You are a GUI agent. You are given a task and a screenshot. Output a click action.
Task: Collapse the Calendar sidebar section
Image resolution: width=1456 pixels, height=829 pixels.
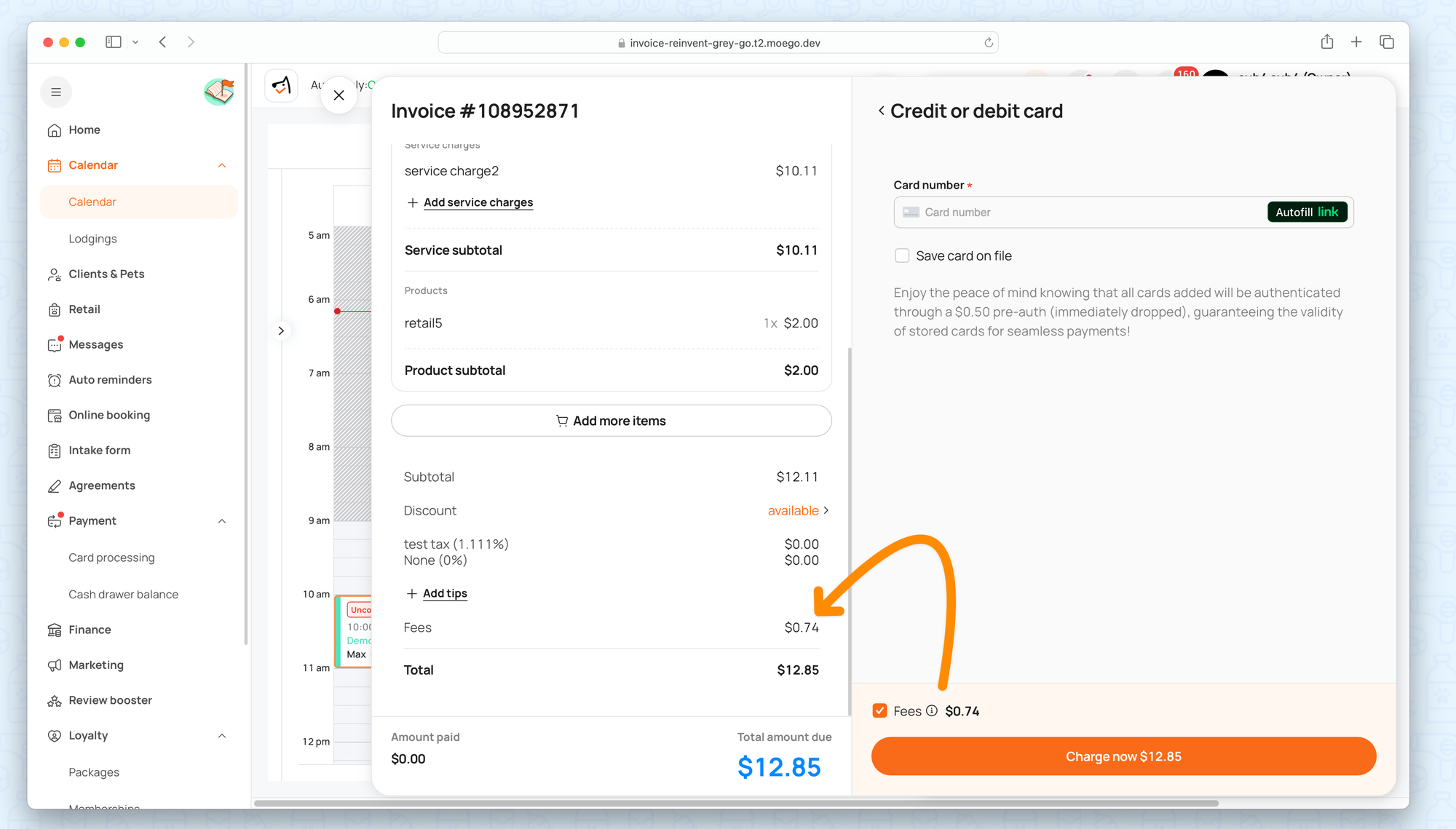[222, 166]
